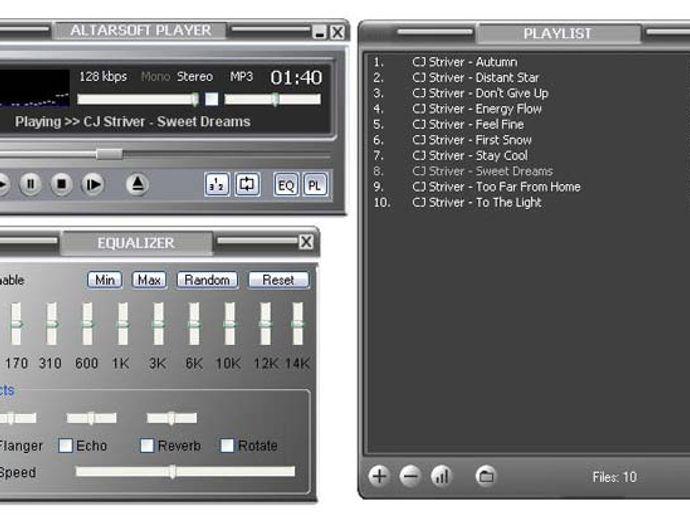The image size is (690, 518).
Task: Select 'CJ Striver - Don't Give Up' track
Action: coord(480,93)
